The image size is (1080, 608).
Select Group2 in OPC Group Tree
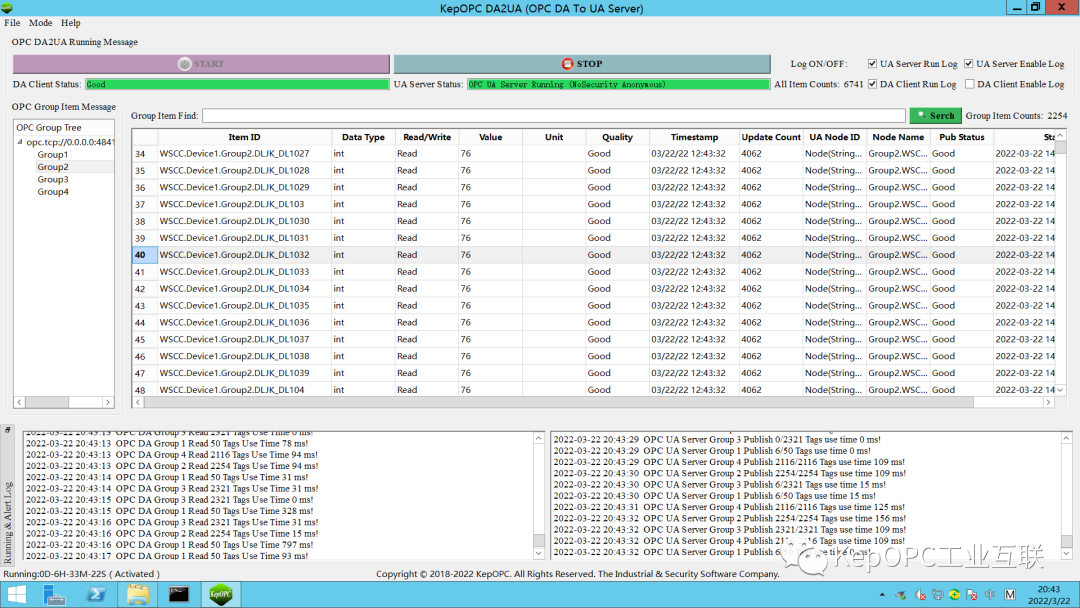(x=53, y=167)
